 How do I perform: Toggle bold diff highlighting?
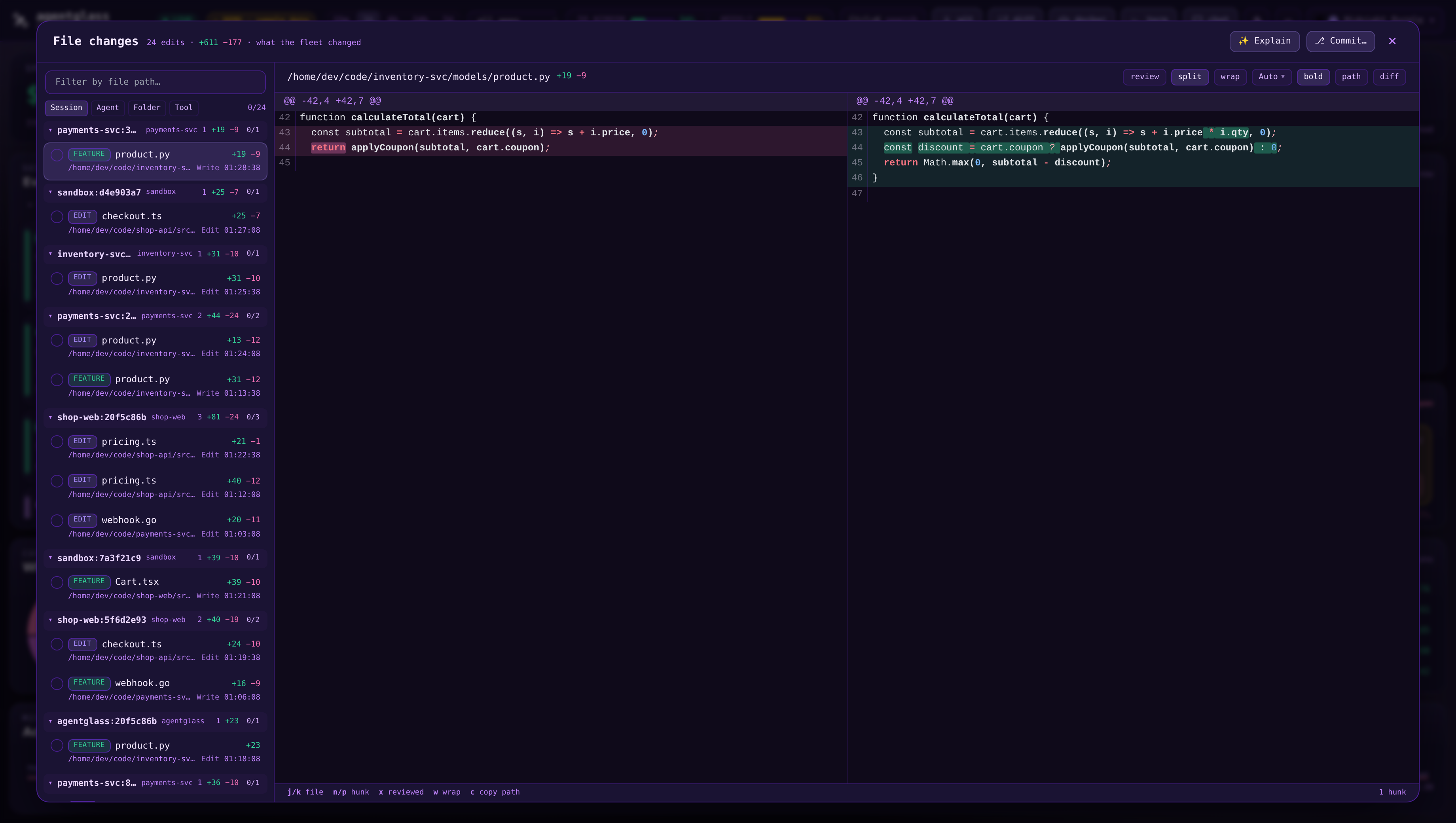tap(1313, 77)
